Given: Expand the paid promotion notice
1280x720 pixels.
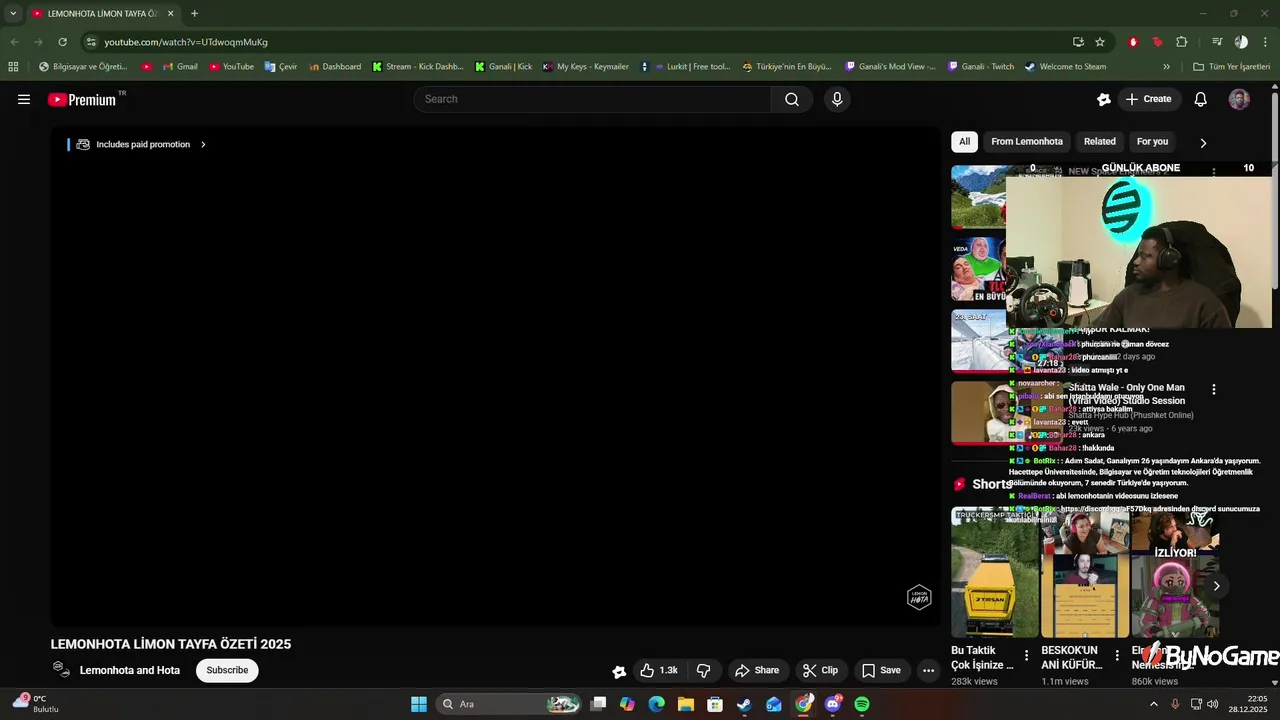Looking at the screenshot, I should point(136,144).
